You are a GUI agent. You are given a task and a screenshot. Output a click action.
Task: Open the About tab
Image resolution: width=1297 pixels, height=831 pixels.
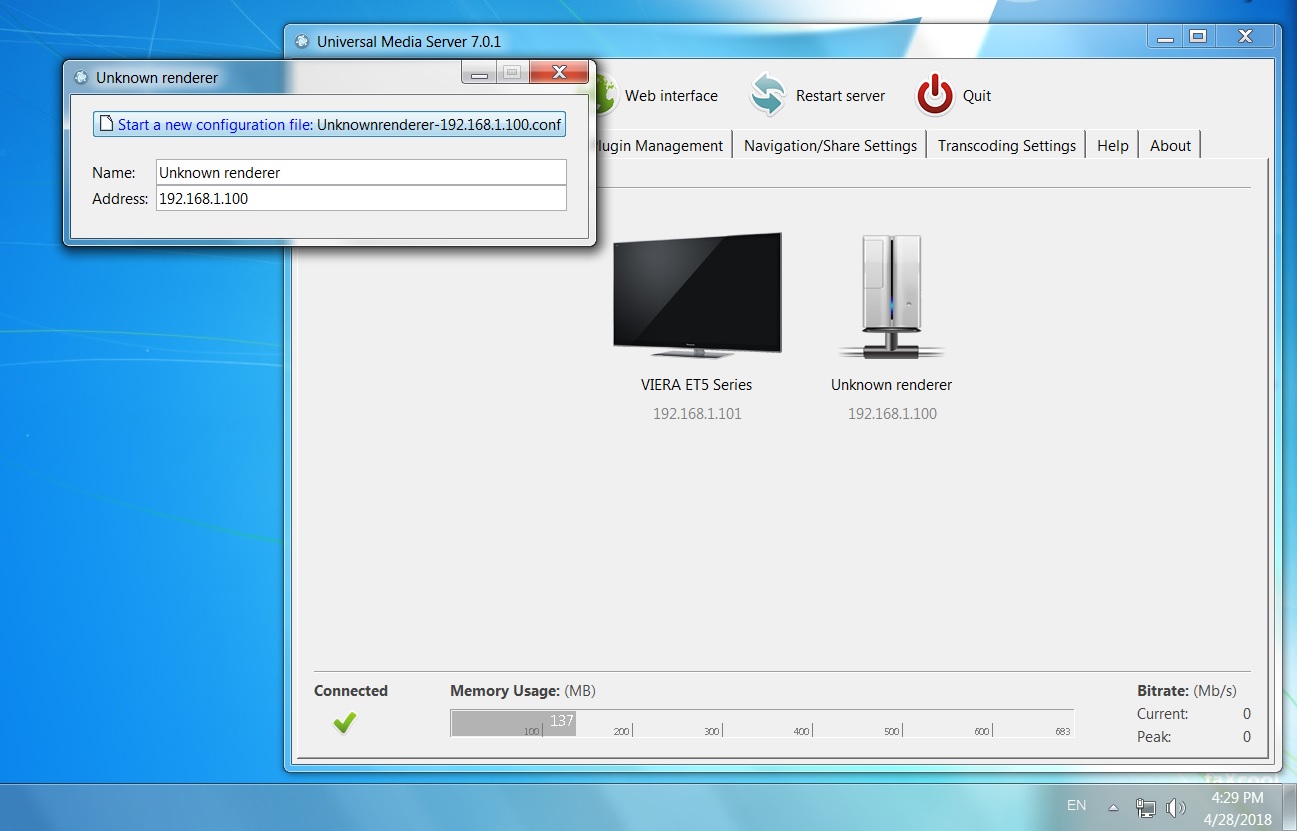pos(1170,146)
